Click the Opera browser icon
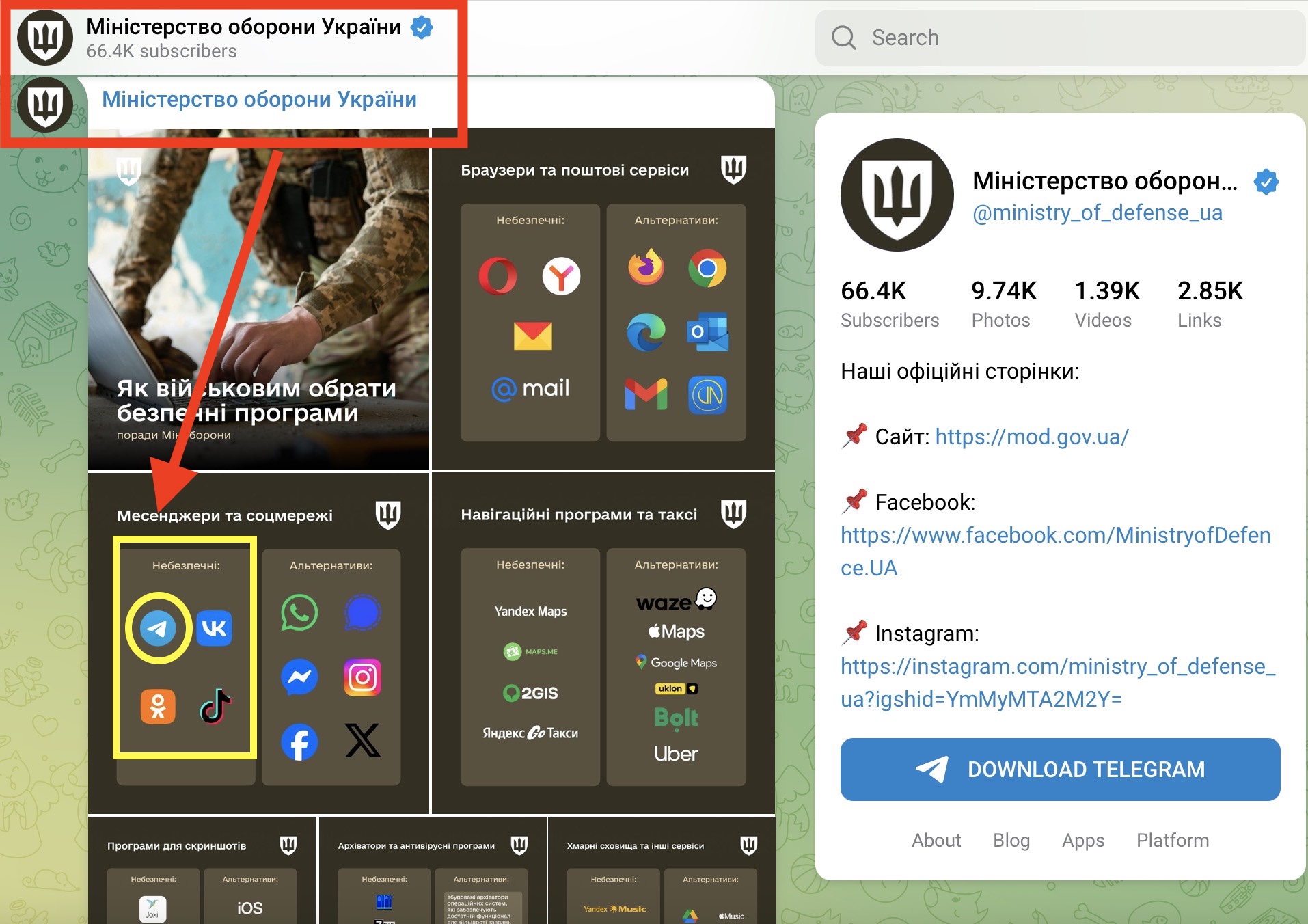This screenshot has width=1308, height=924. coord(498,276)
